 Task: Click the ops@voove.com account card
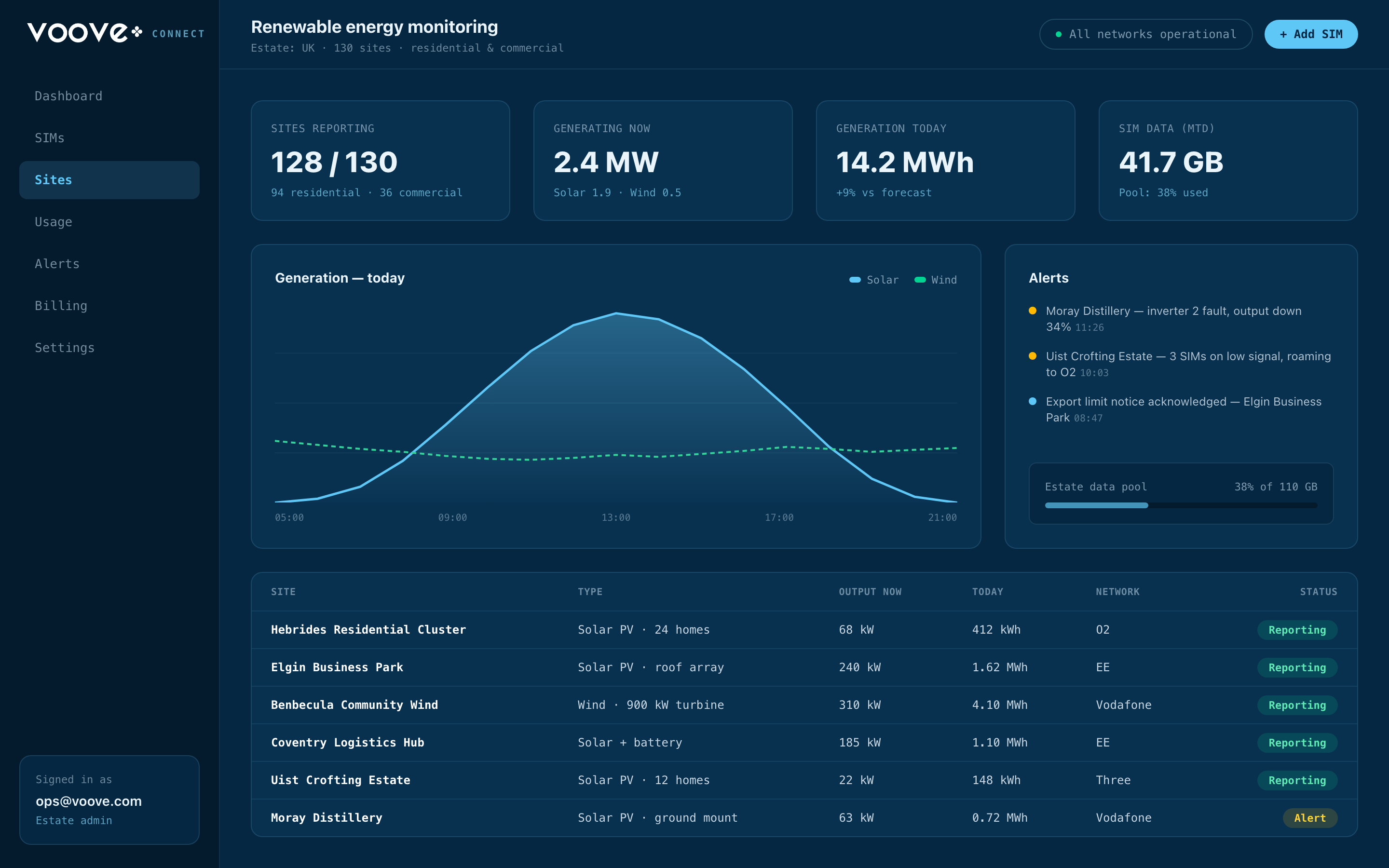(x=109, y=800)
